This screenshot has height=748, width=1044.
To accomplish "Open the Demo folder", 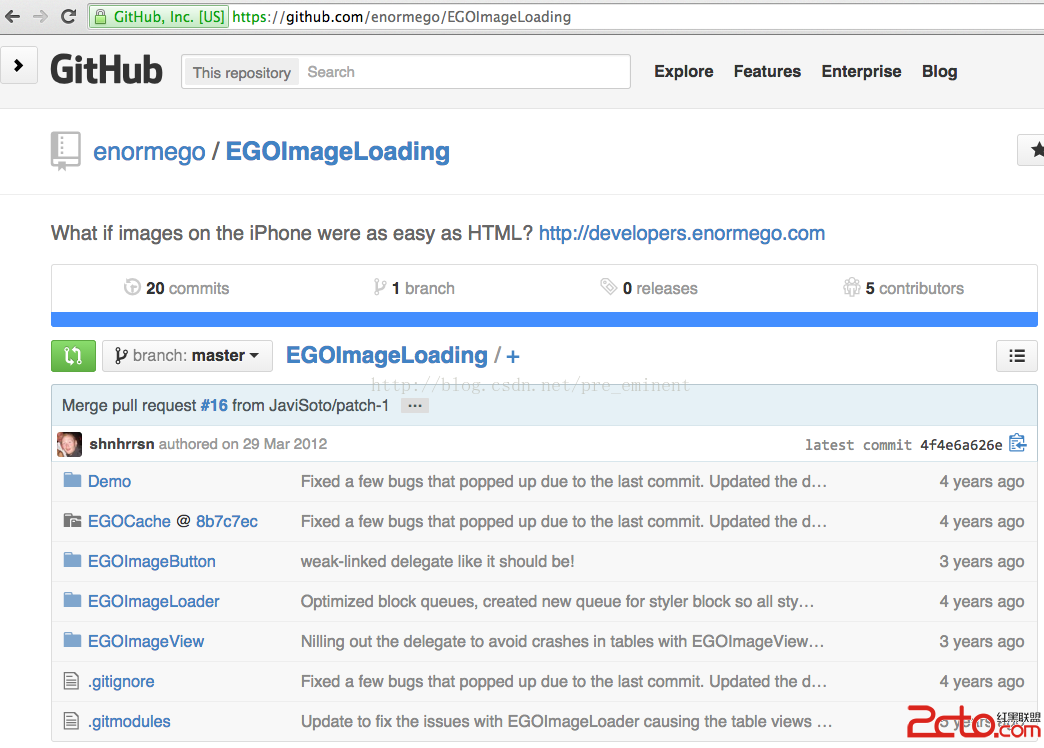I will click(x=109, y=481).
